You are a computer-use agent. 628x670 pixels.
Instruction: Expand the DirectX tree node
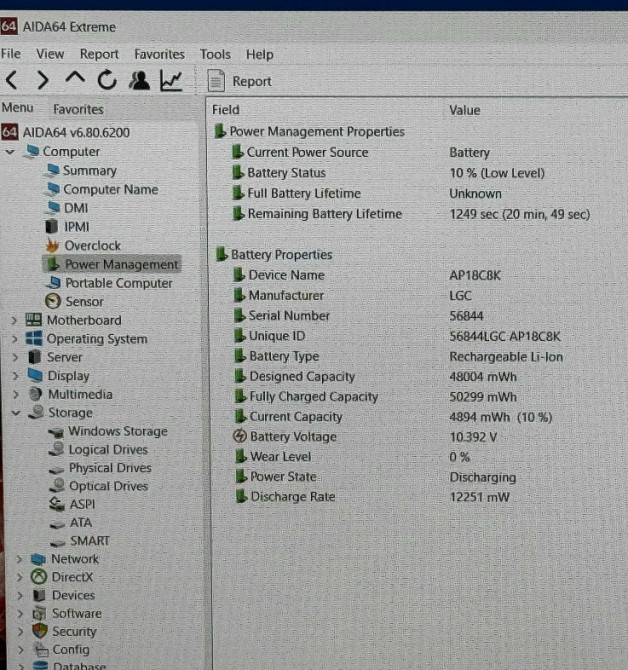click(x=20, y=577)
